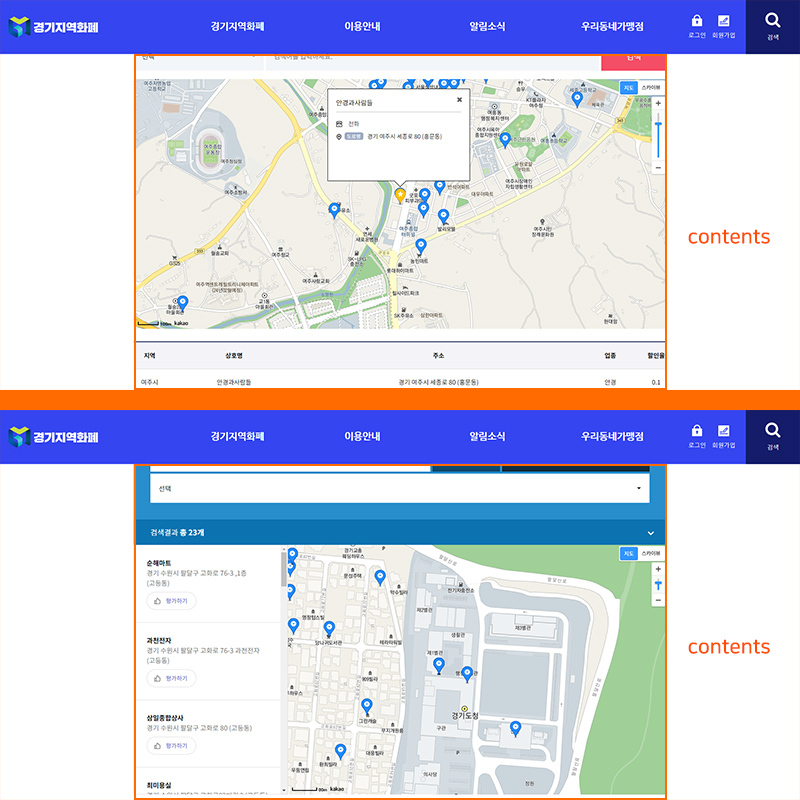Click the popup address 경기 여주시 세종로 80
Image resolution: width=800 pixels, height=800 pixels.
tap(405, 137)
